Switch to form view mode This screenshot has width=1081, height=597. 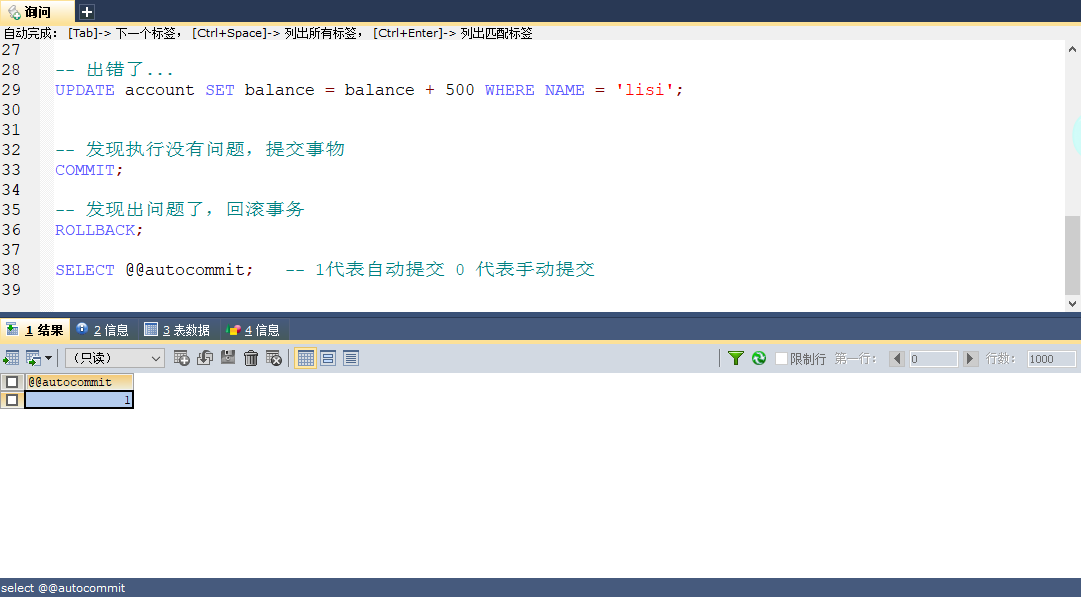point(328,358)
